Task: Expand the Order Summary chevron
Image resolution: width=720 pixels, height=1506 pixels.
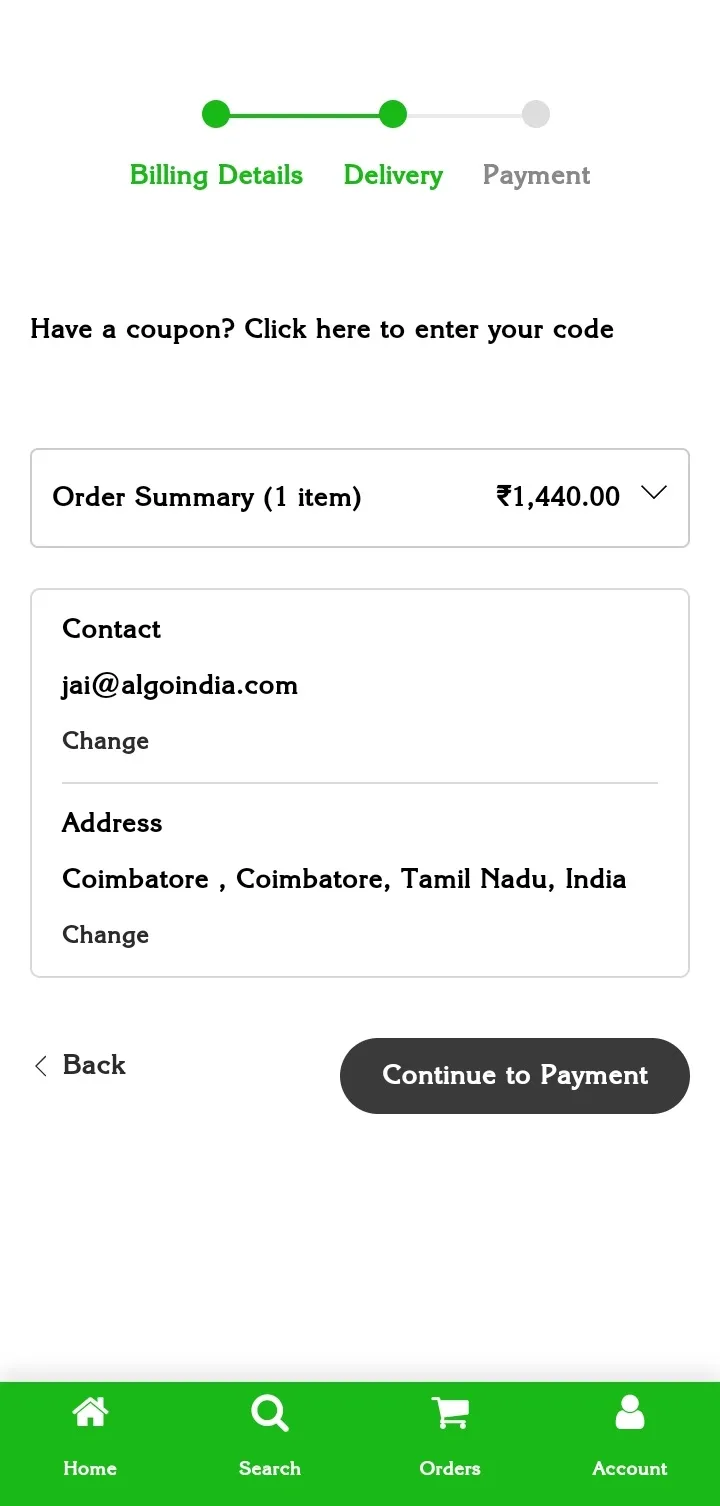Action: [654, 493]
